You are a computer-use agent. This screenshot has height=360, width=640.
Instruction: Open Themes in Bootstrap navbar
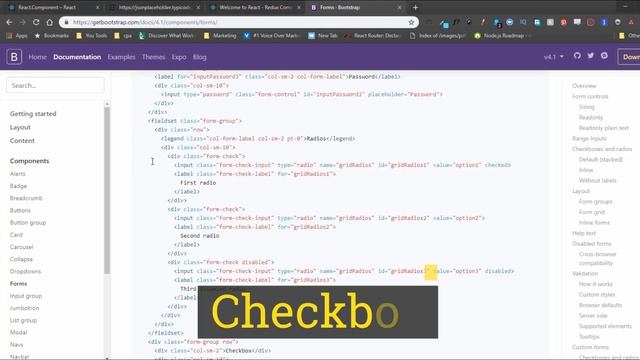(x=153, y=57)
